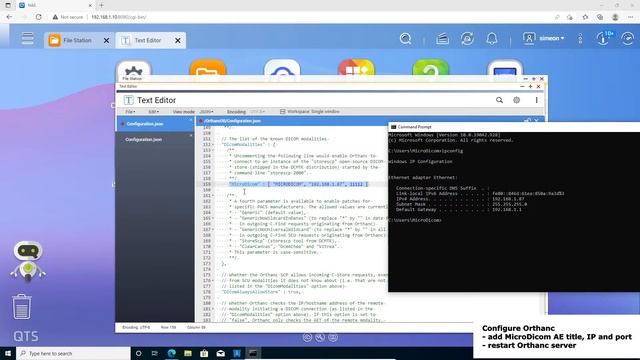This screenshot has height=360, width=640.
Task: Close the first Configuration.json sidebar file
Action: click(x=190, y=120)
